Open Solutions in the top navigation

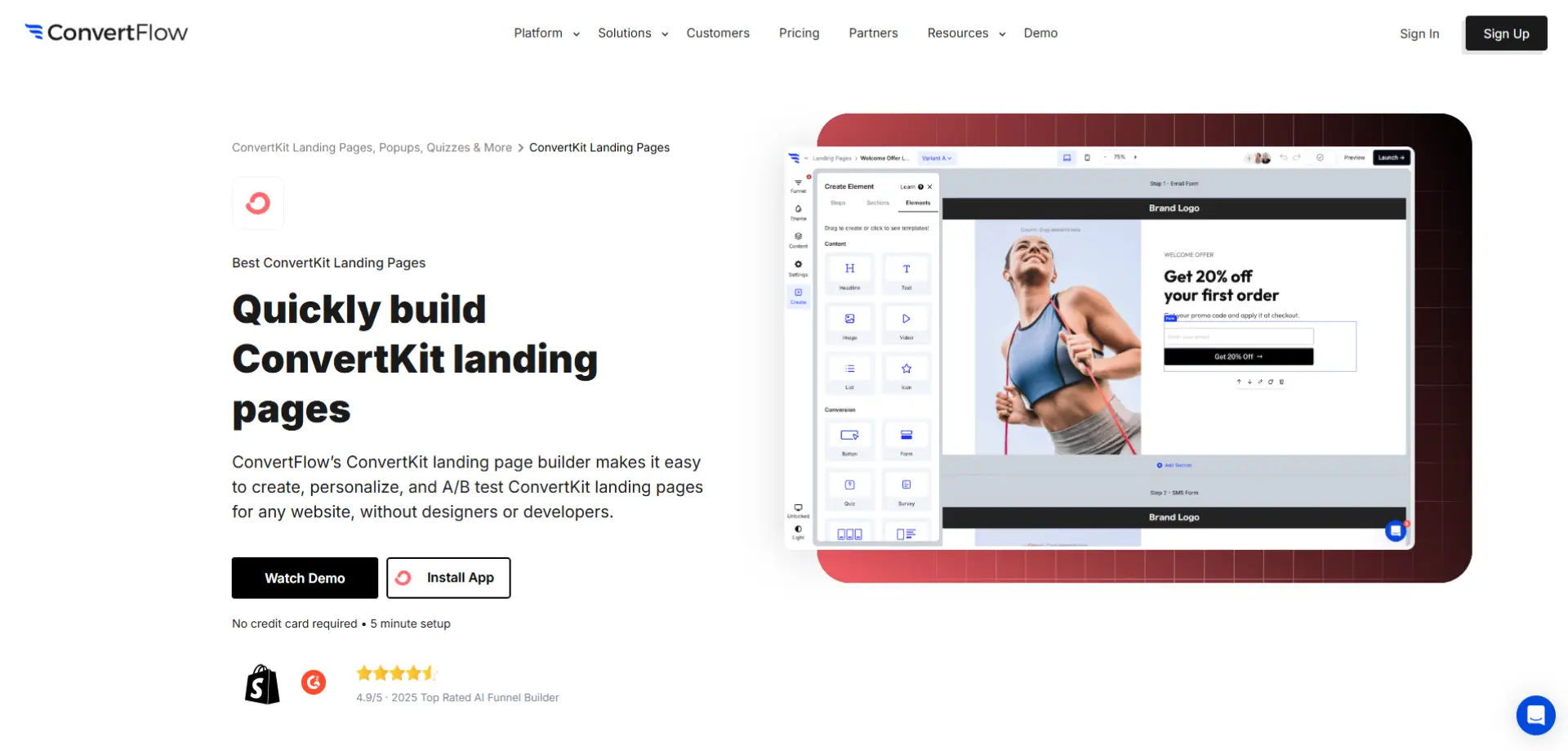[x=625, y=33]
